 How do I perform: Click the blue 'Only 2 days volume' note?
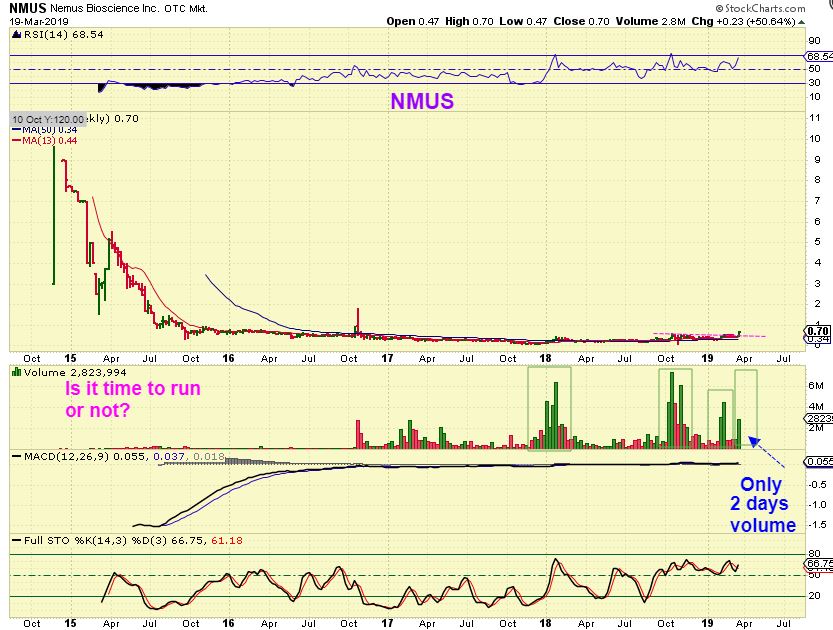pos(762,504)
